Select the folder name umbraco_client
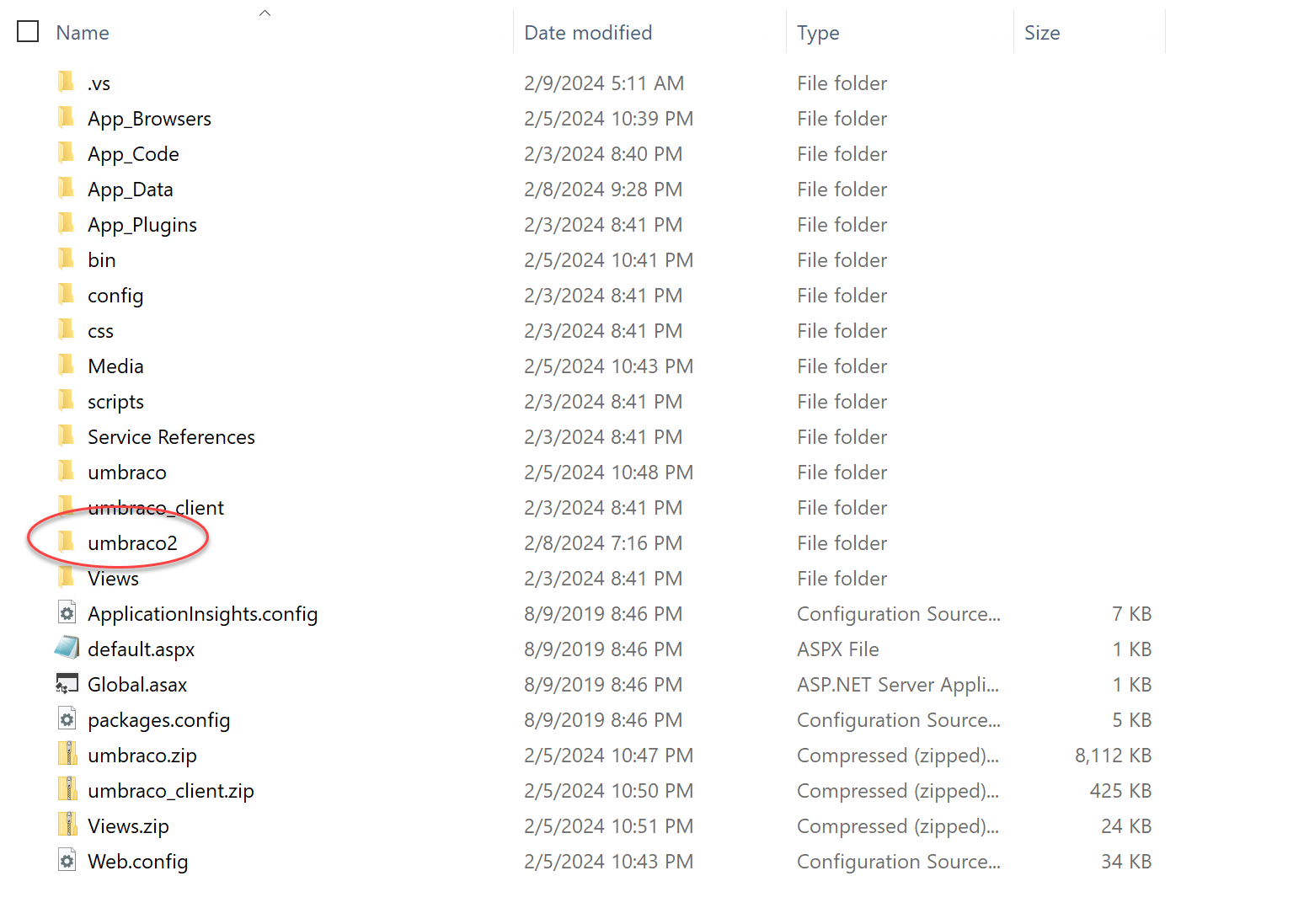Image resolution: width=1304 pixels, height=924 pixels. point(156,508)
